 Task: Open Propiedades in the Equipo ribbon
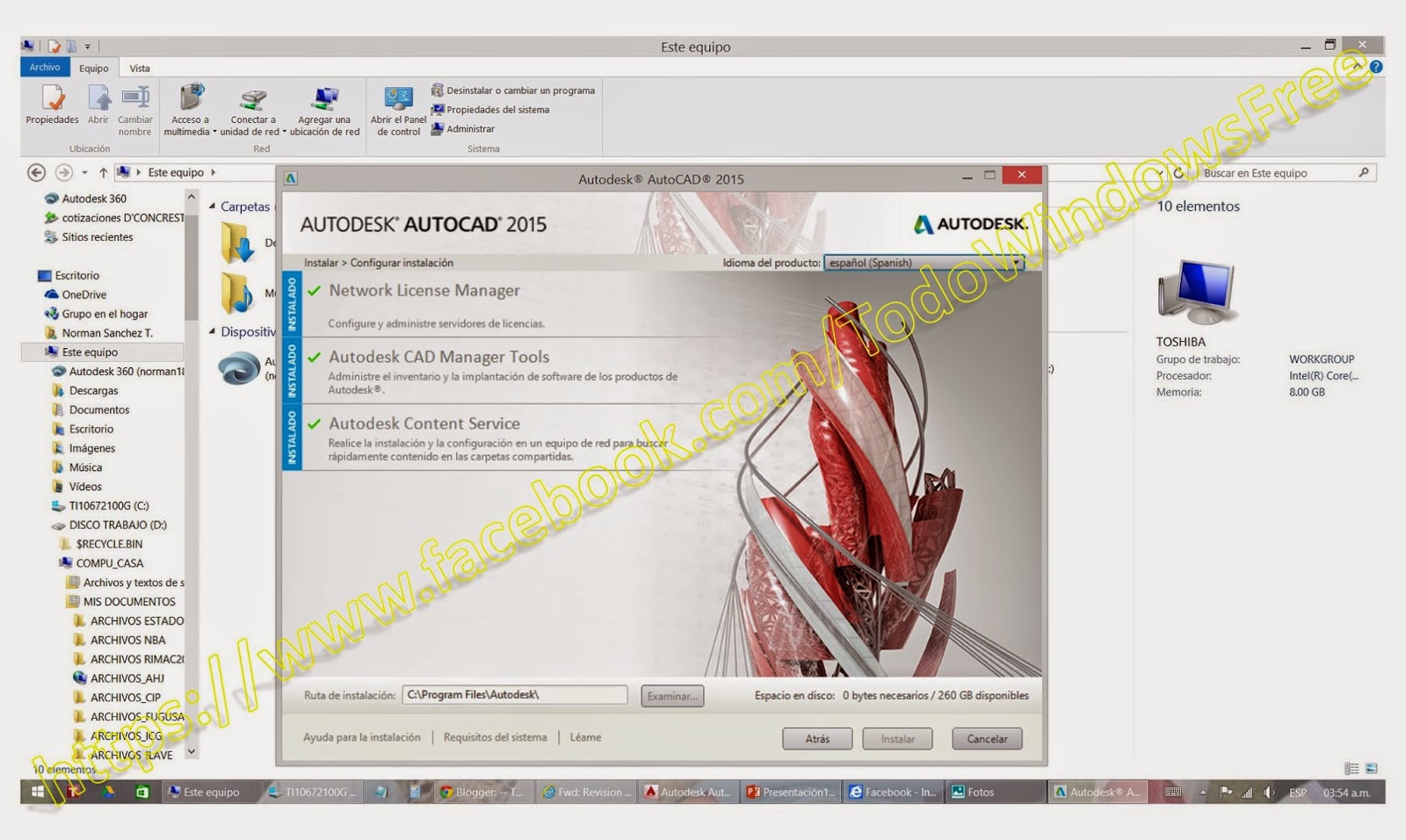tap(52, 105)
